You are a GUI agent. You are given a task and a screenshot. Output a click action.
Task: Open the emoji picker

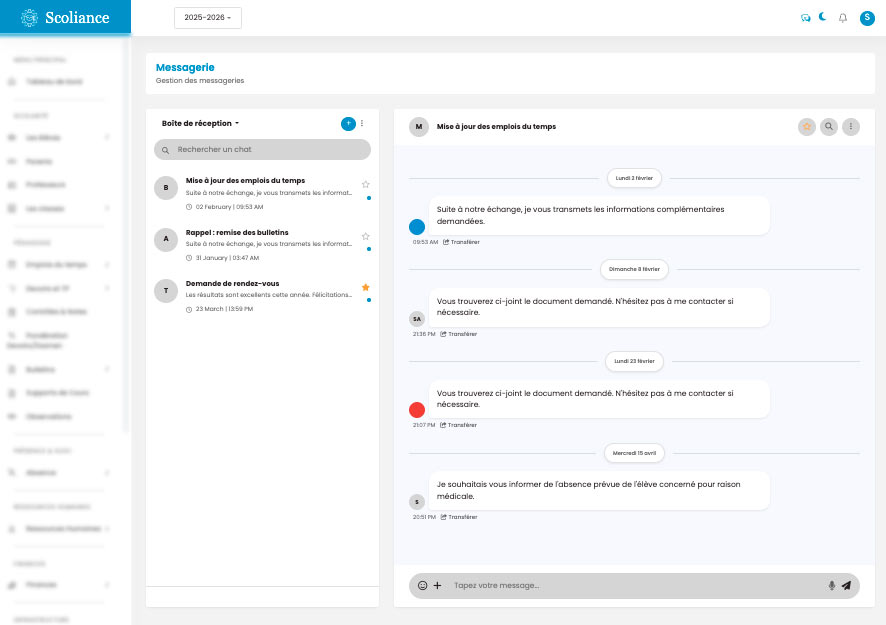click(422, 585)
